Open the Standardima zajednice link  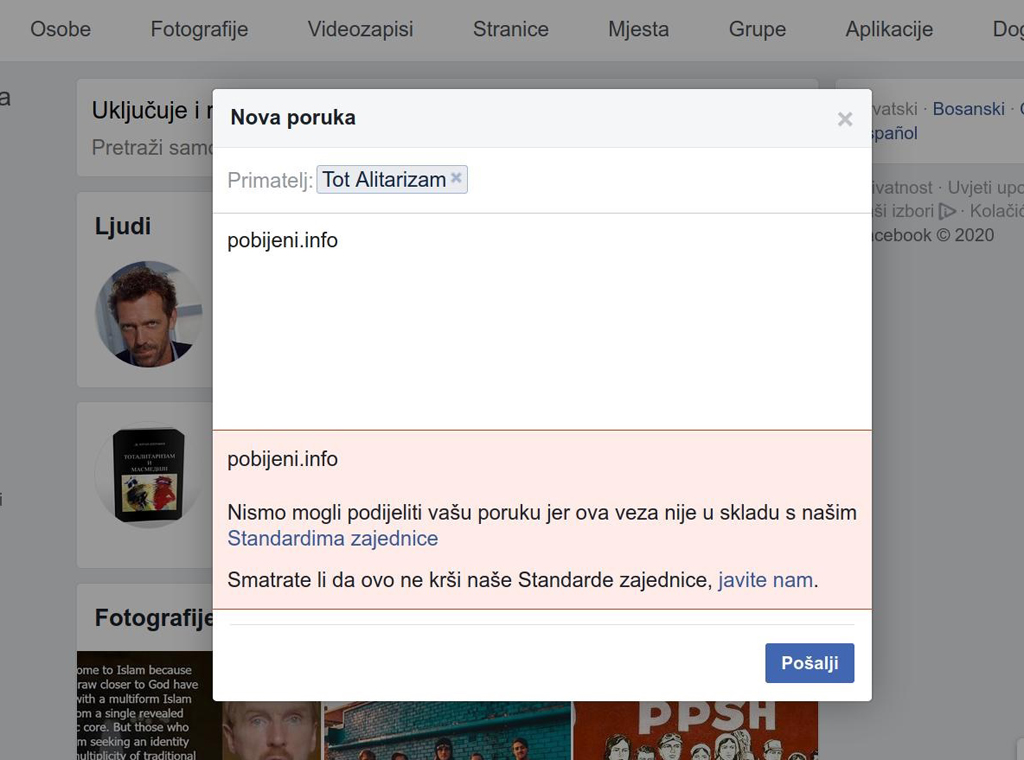point(332,538)
